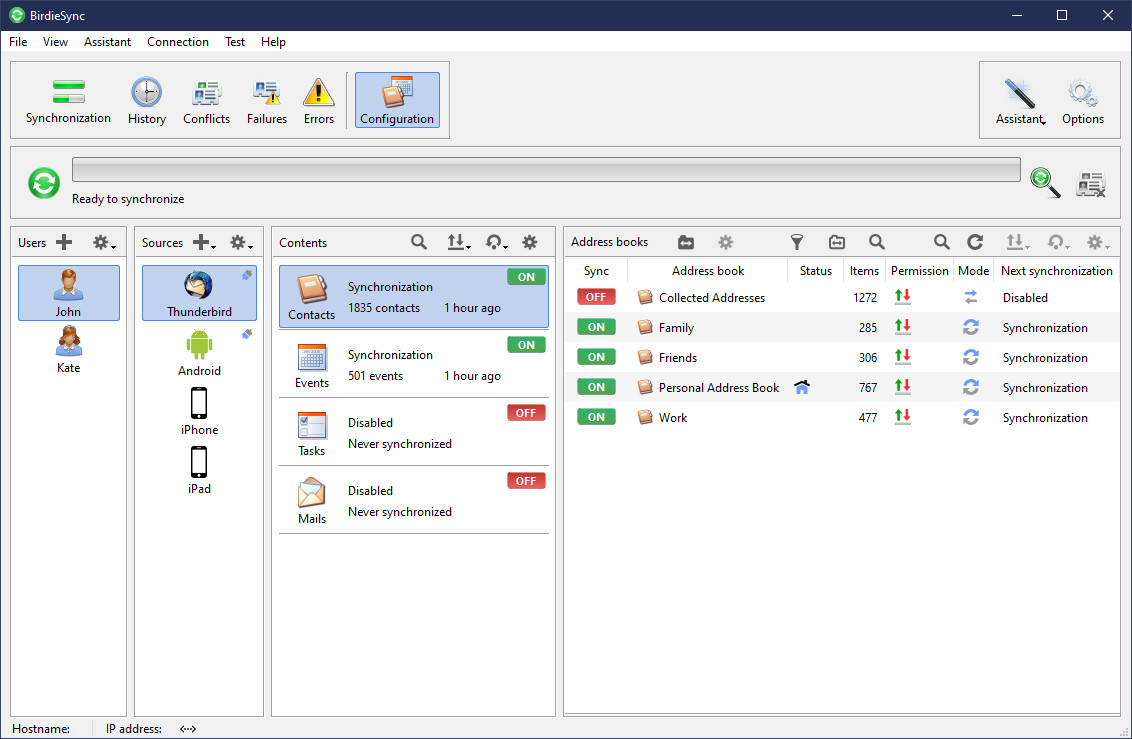Screen dimensions: 1132x739
Task: Click the green synchronize start icon
Action: click(43, 183)
